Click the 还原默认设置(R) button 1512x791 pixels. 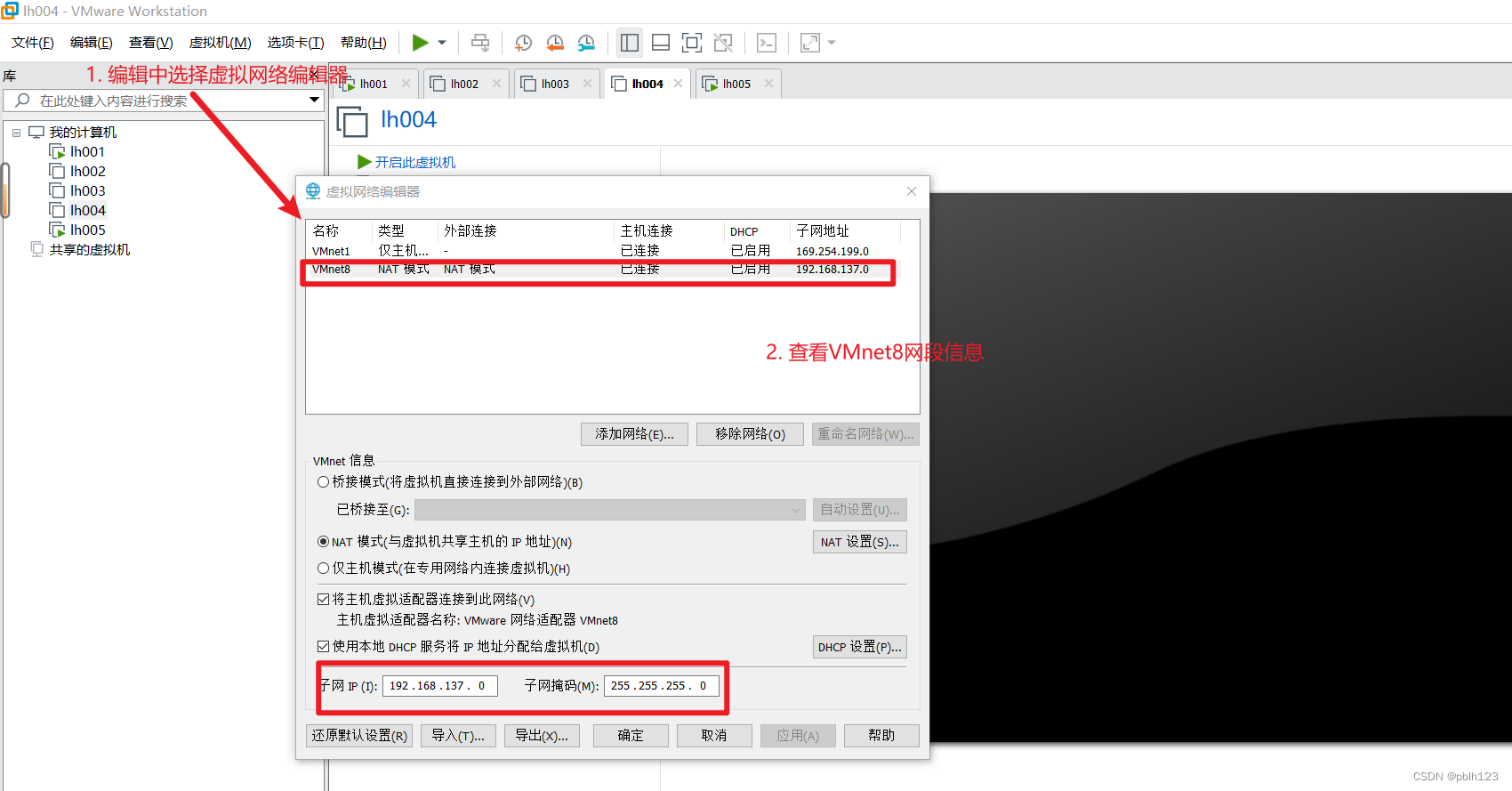(359, 736)
